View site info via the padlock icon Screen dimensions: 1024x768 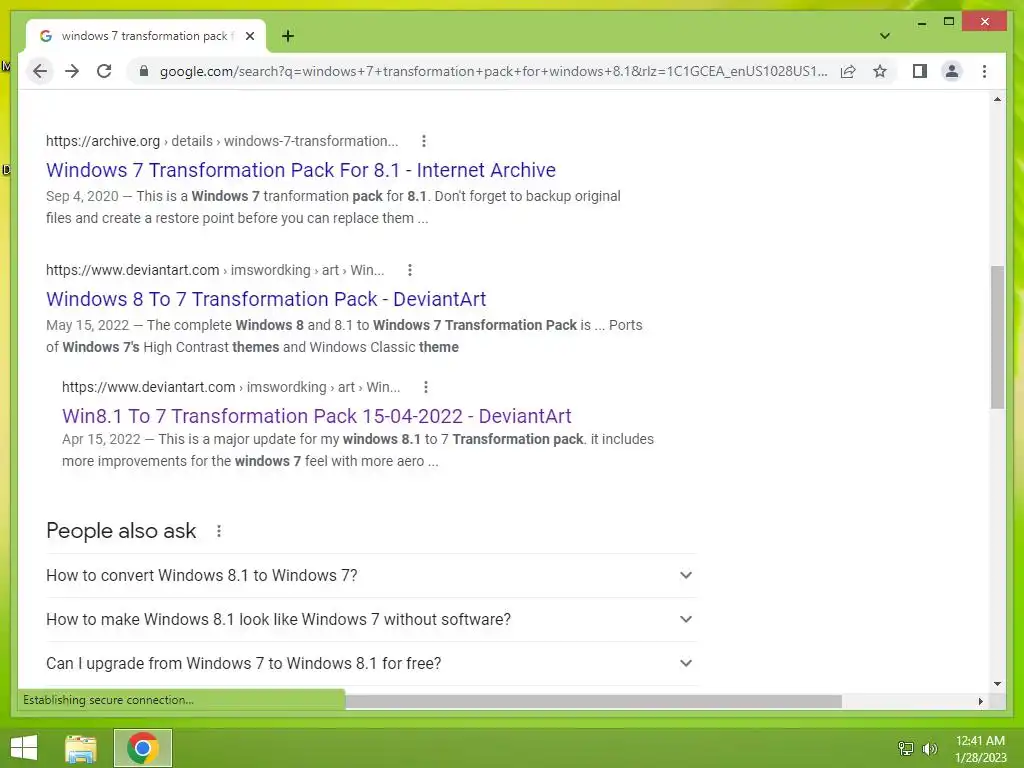(144, 71)
